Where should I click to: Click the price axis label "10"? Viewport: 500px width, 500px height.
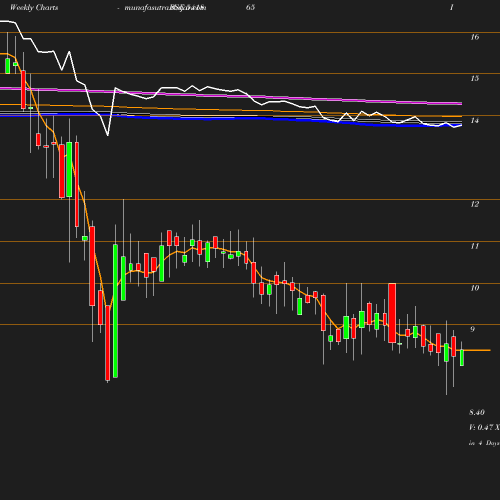tap(475, 288)
